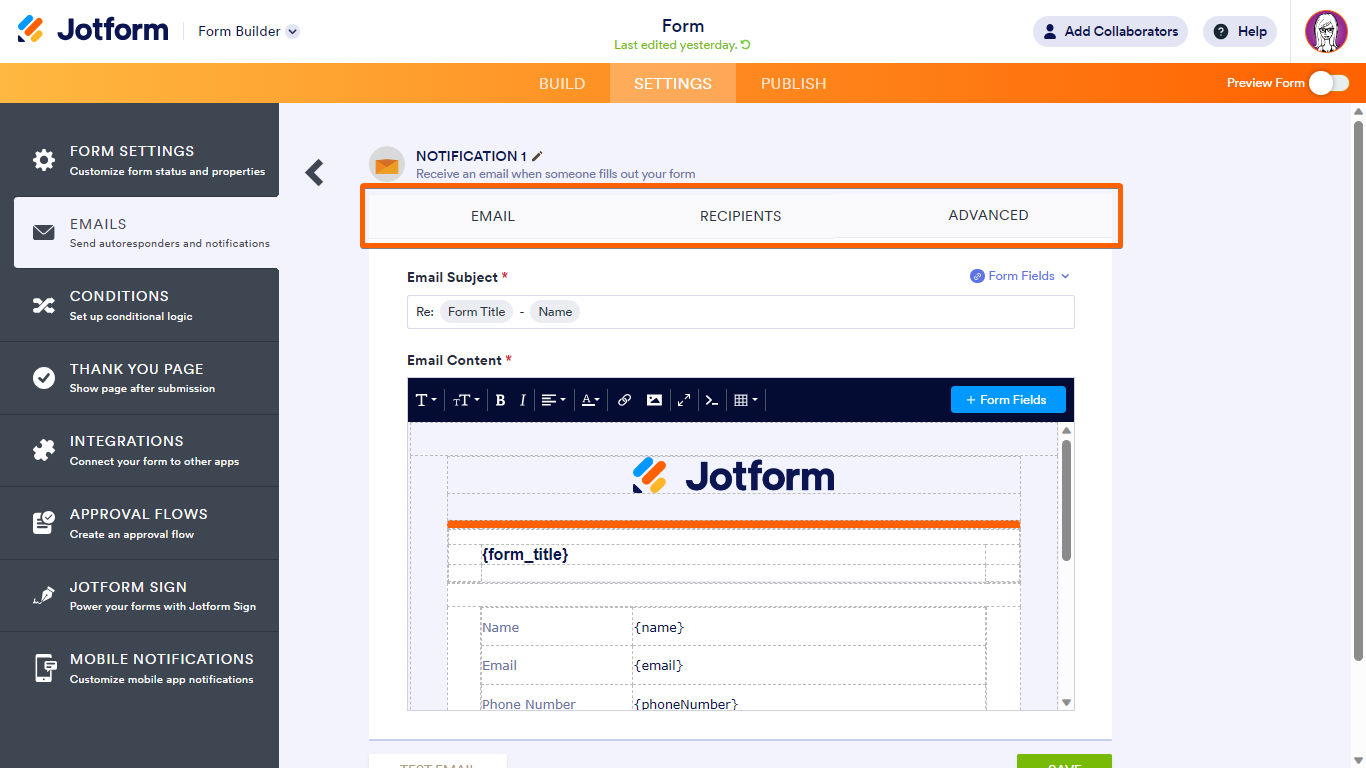The image size is (1366, 768).
Task: Open the ADVANCED tab
Action: pyautogui.click(x=988, y=215)
